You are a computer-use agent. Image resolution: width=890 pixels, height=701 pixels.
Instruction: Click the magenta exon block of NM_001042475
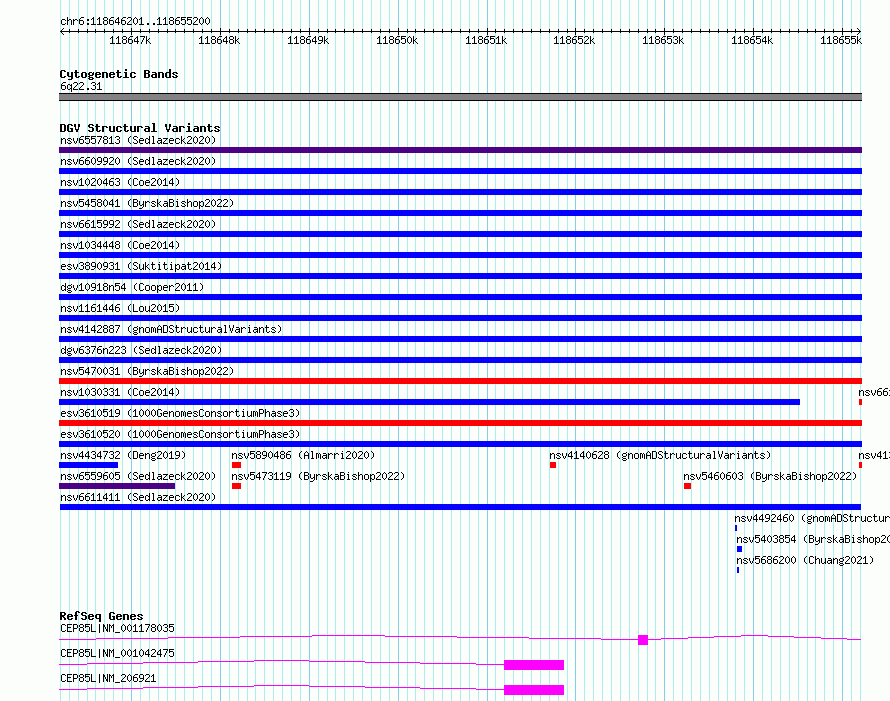534,665
